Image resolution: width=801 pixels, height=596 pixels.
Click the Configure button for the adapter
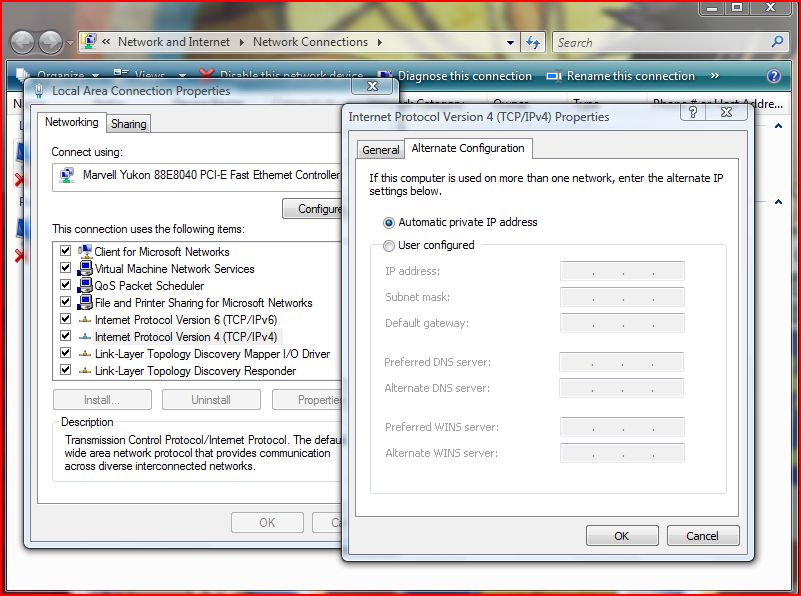(313, 209)
